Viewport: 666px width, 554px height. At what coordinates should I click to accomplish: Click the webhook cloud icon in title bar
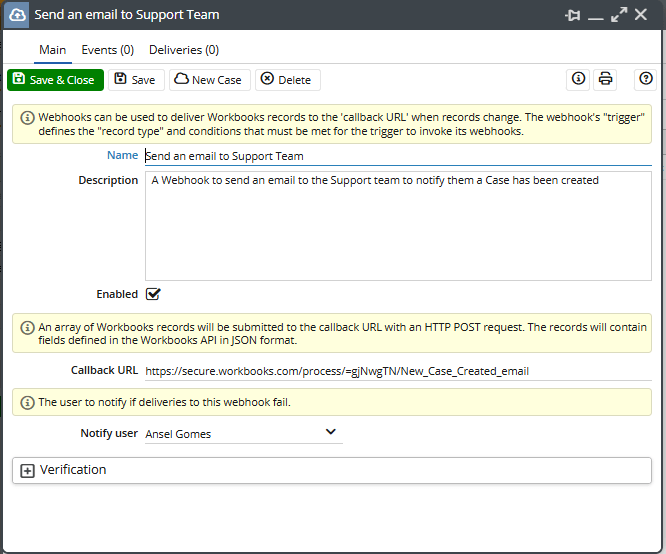click(x=18, y=15)
